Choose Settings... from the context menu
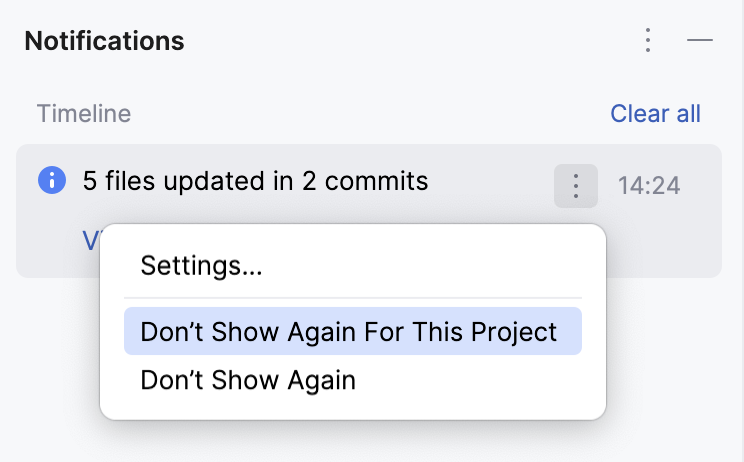The image size is (744, 462). pyautogui.click(x=201, y=266)
